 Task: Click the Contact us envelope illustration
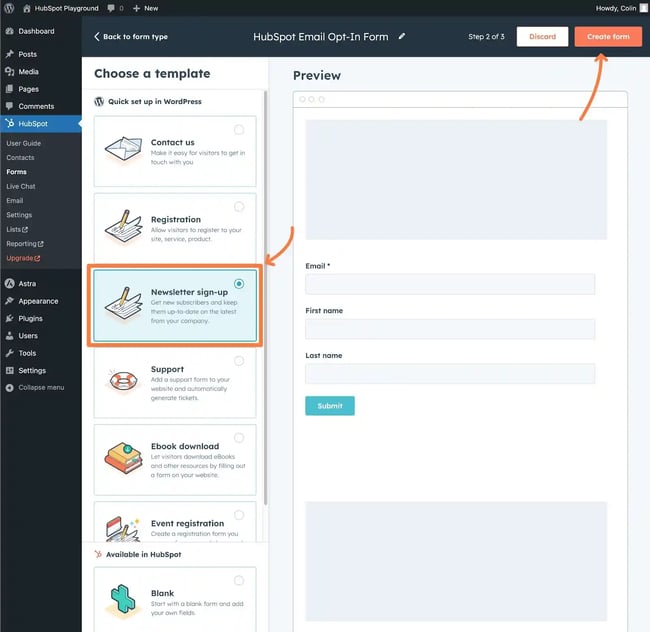coord(123,149)
